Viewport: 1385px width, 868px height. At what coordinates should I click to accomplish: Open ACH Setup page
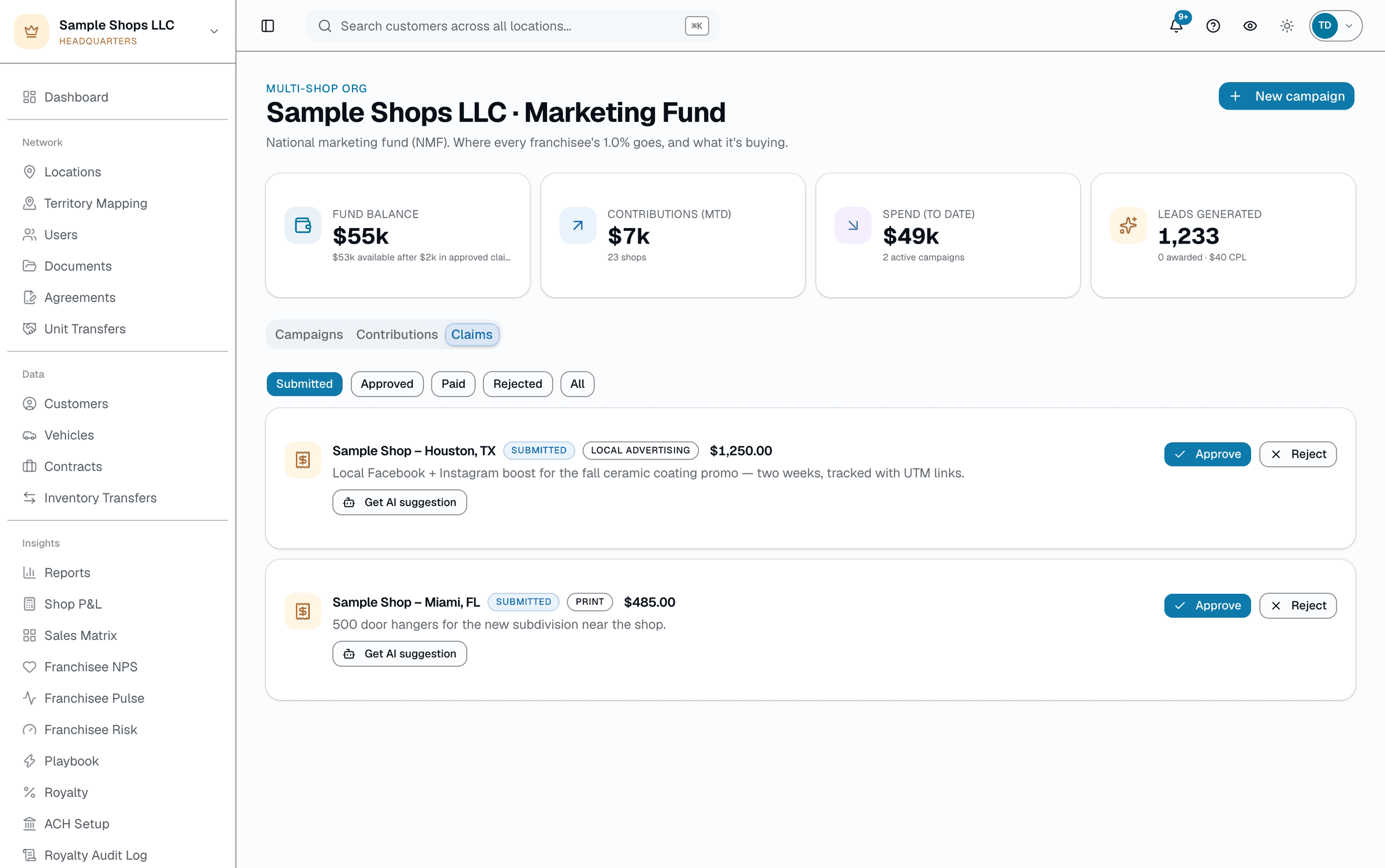point(118,824)
